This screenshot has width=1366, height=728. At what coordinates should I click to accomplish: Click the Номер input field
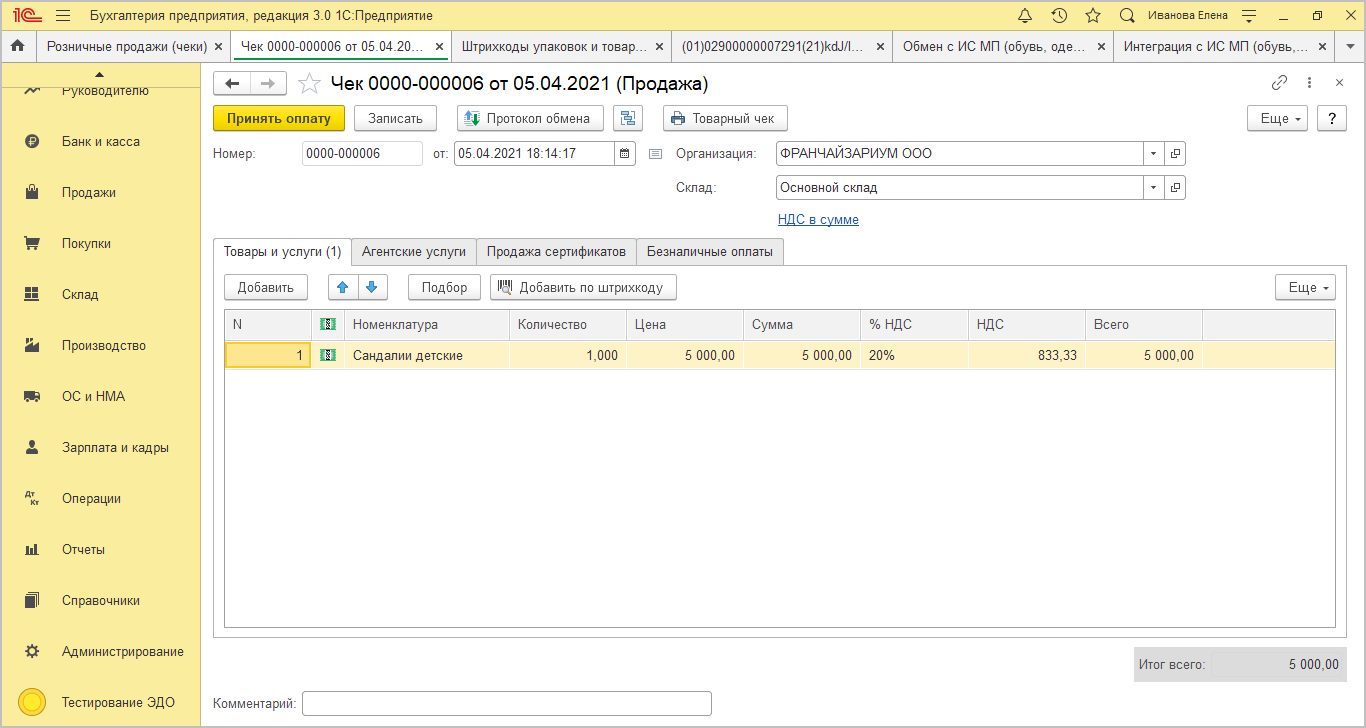(362, 153)
